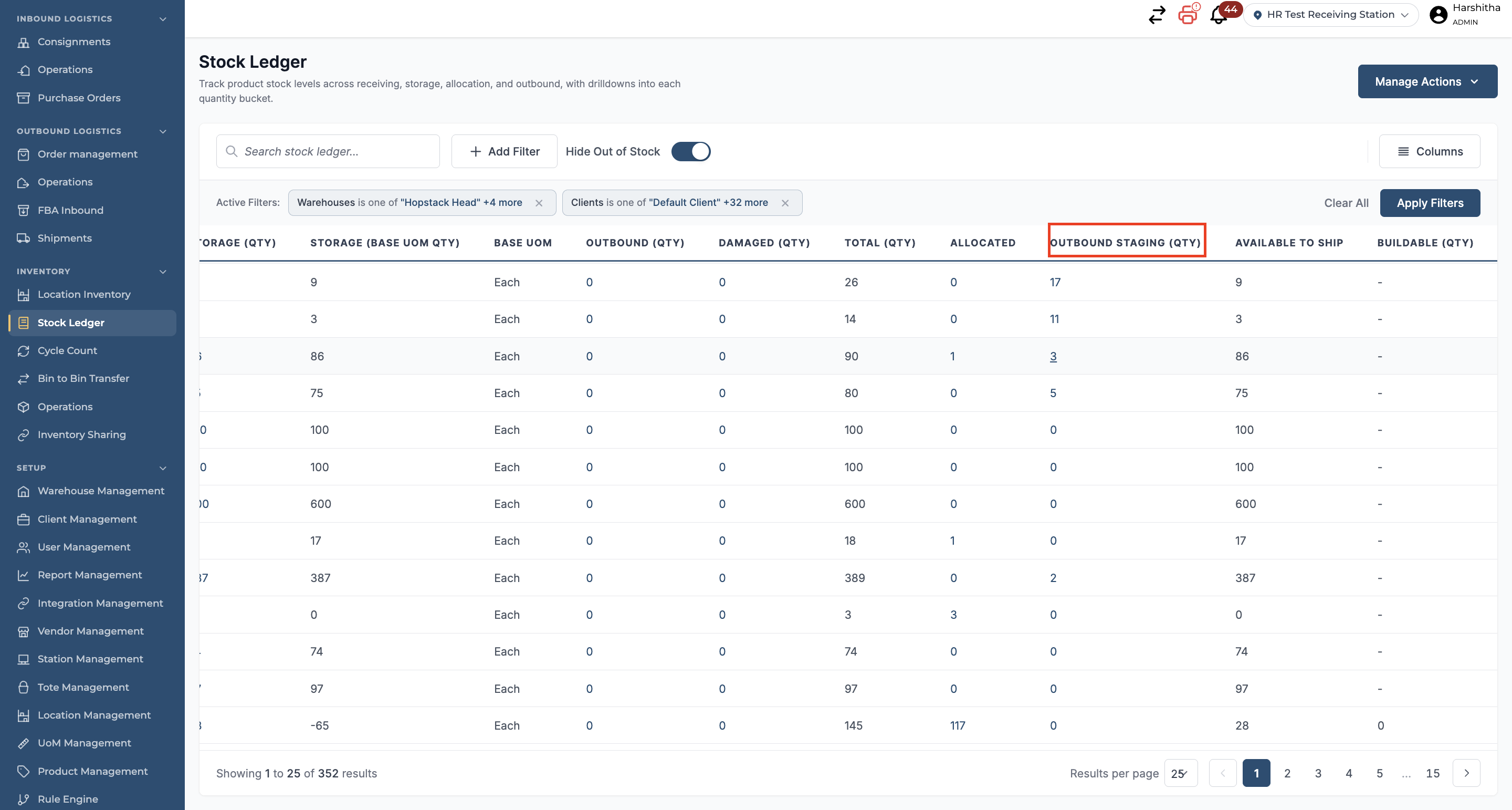Click the Product Management tag icon
The height and width of the screenshot is (810, 1512).
24,771
